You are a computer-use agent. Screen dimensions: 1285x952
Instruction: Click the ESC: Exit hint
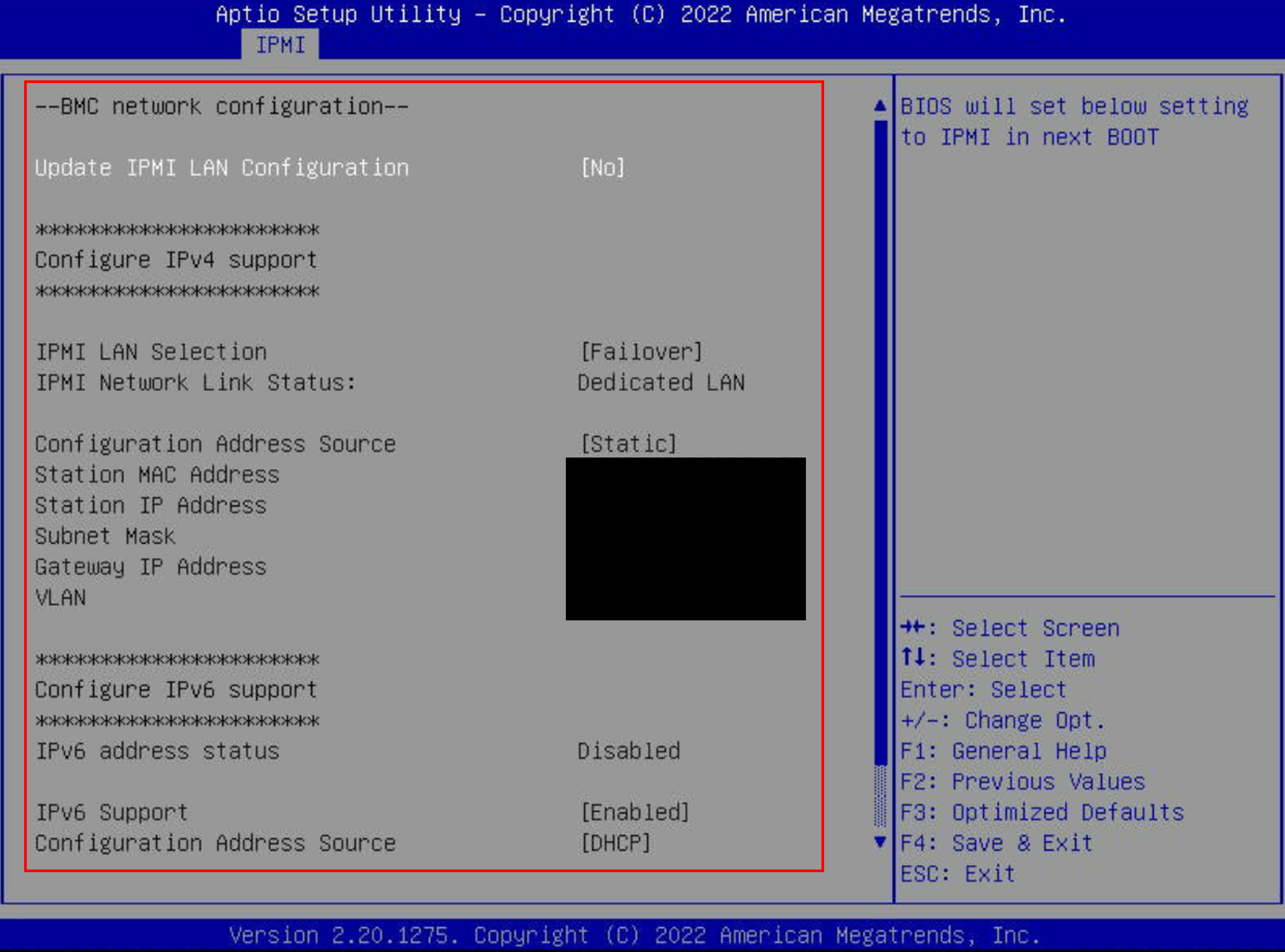[958, 874]
